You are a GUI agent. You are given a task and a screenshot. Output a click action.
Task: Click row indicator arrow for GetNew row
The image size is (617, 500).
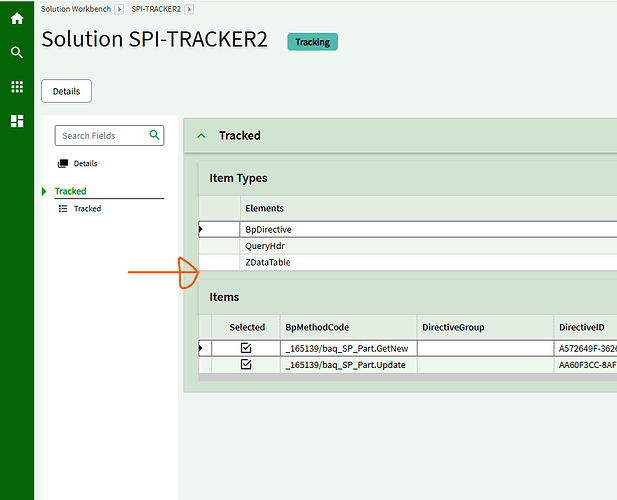tap(201, 348)
